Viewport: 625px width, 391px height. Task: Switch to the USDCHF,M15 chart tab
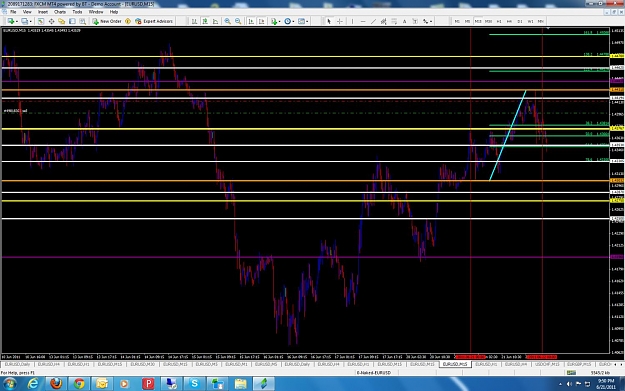tap(547, 364)
